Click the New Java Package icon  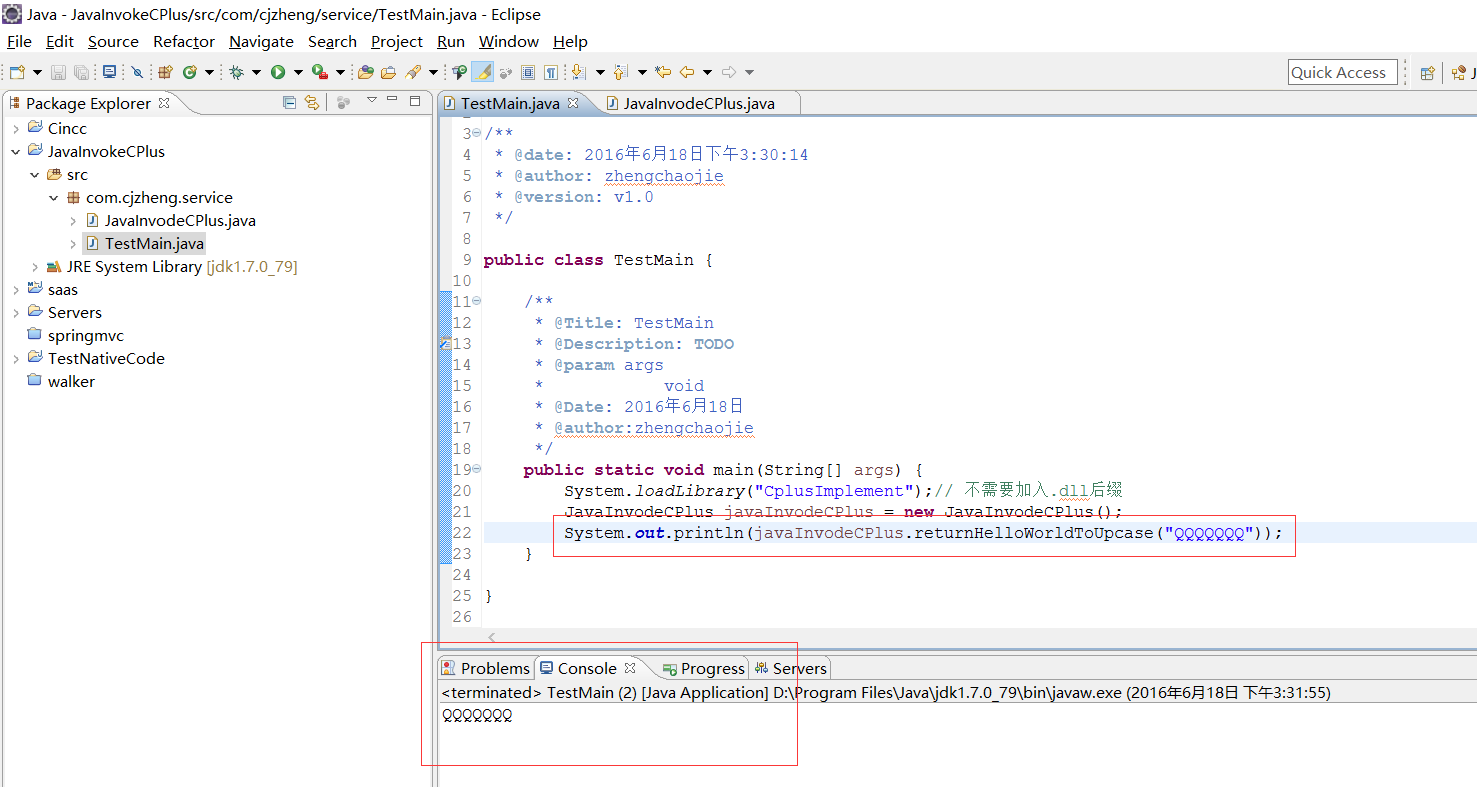(x=165, y=72)
